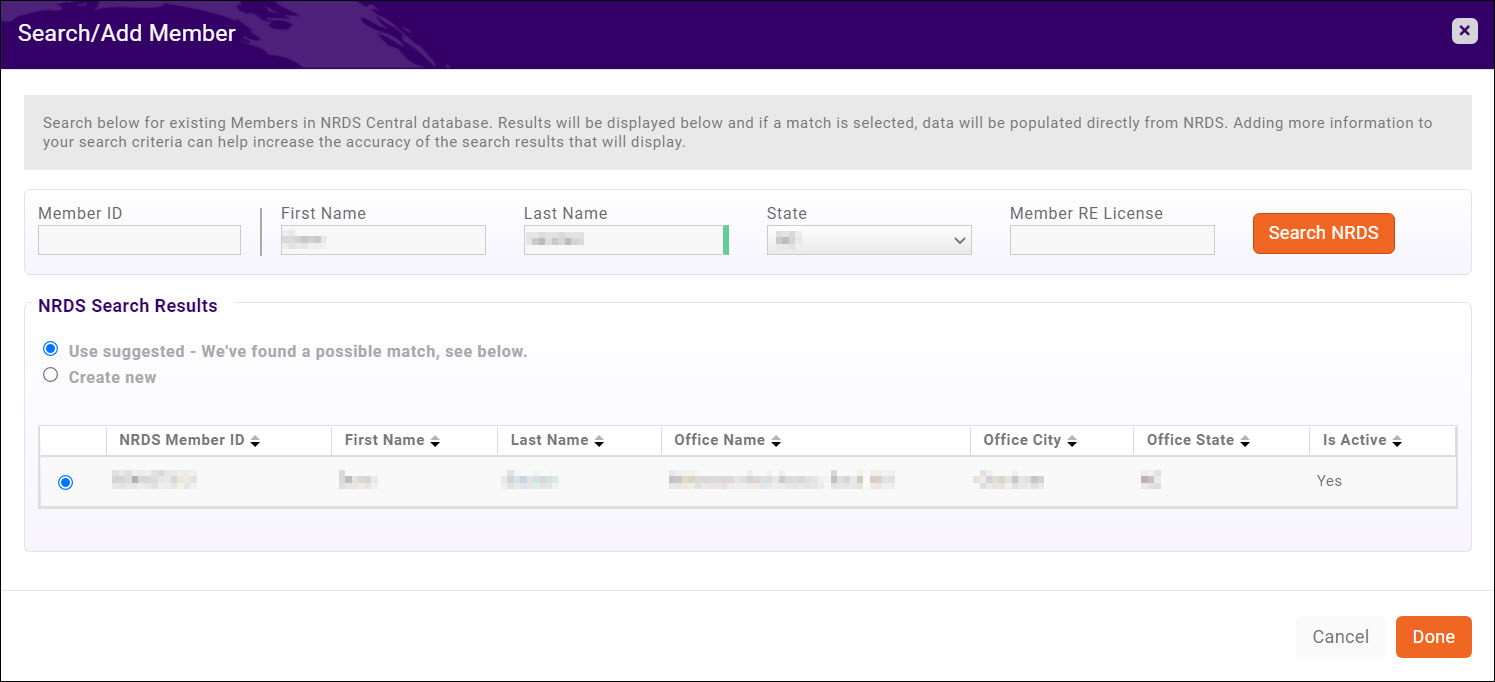This screenshot has width=1495, height=682.
Task: Click the Done button
Action: click(1433, 637)
